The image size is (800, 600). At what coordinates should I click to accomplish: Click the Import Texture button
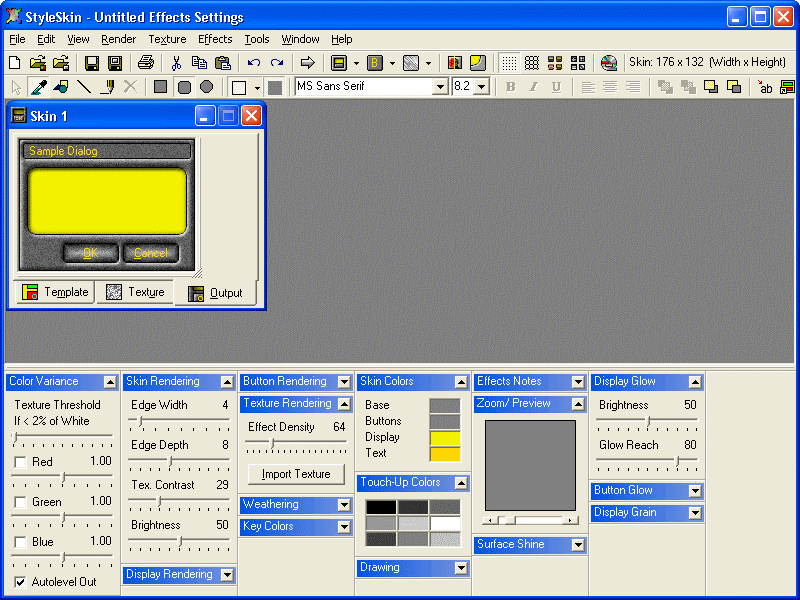[x=296, y=474]
